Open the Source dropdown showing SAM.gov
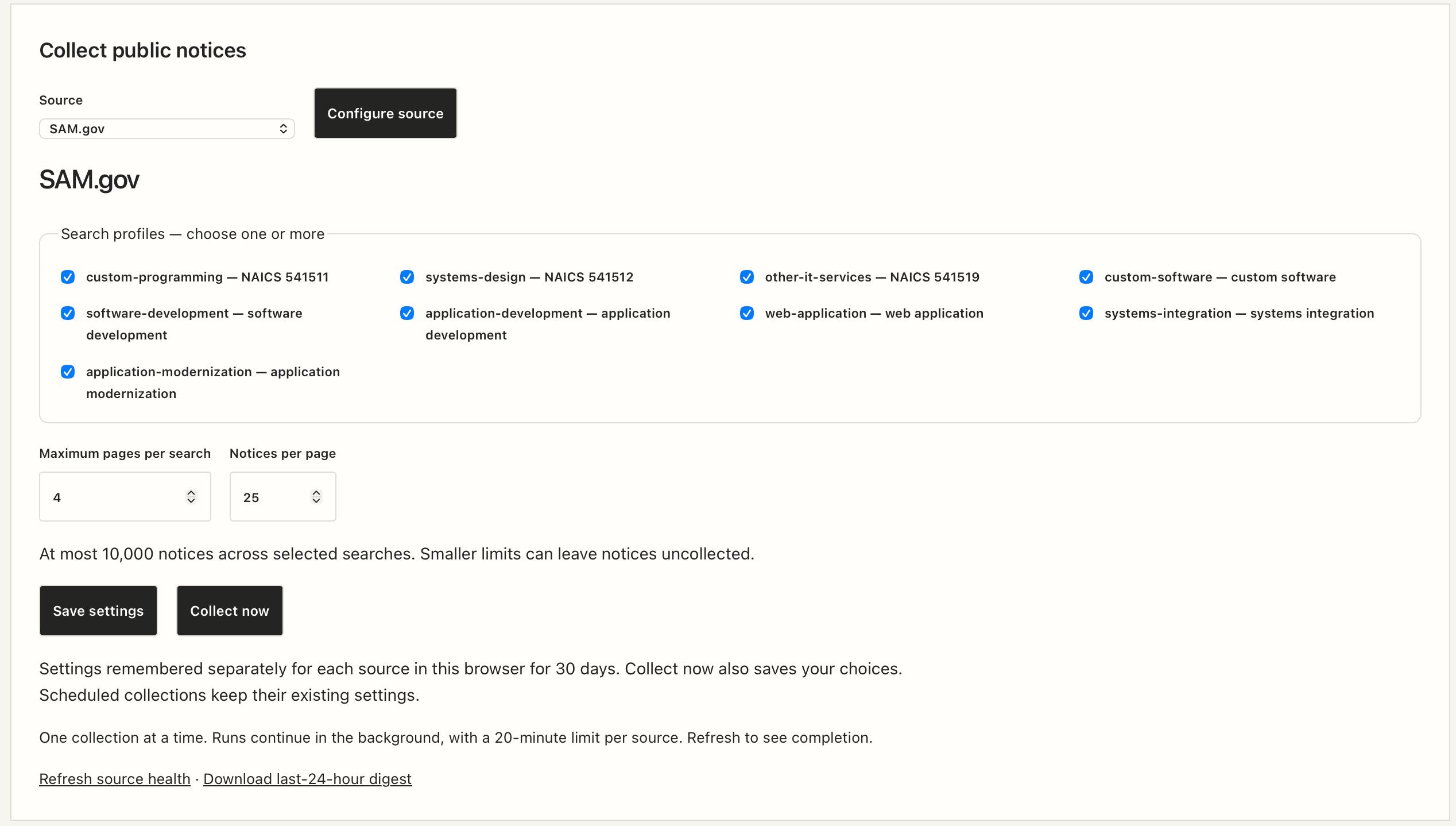Screen dimensions: 1456x826 click(x=166, y=129)
